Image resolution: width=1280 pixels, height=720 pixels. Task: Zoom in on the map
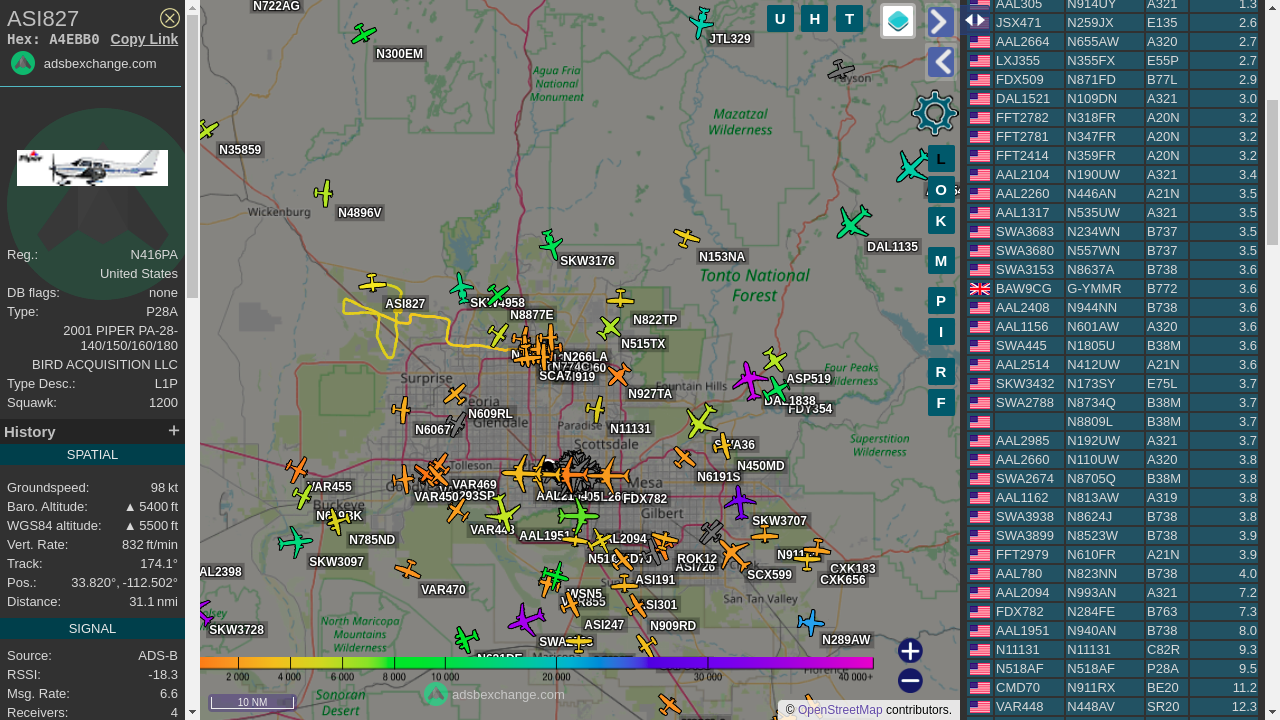click(x=910, y=651)
